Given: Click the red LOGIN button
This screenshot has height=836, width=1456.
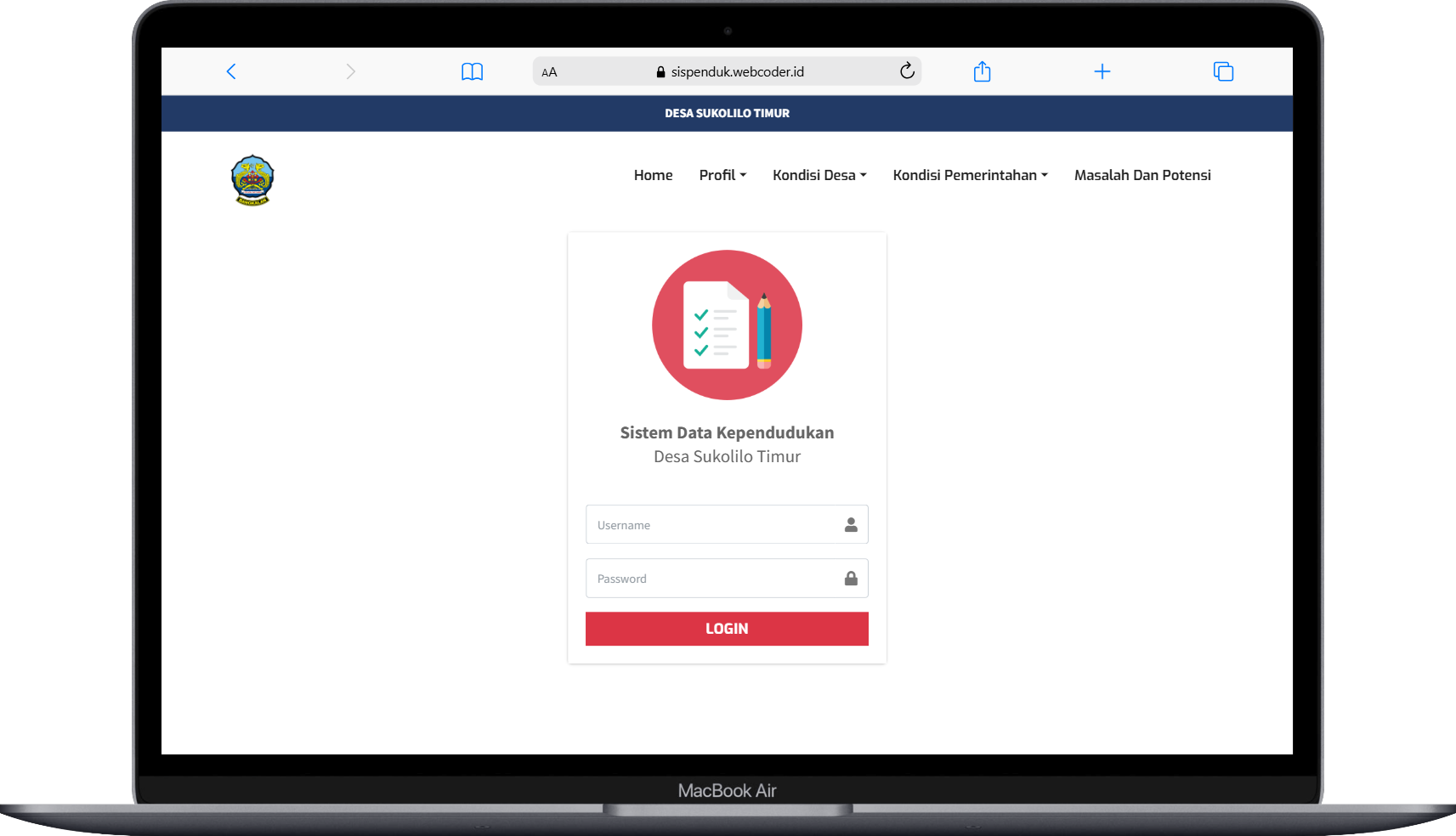Looking at the screenshot, I should pyautogui.click(x=727, y=629).
